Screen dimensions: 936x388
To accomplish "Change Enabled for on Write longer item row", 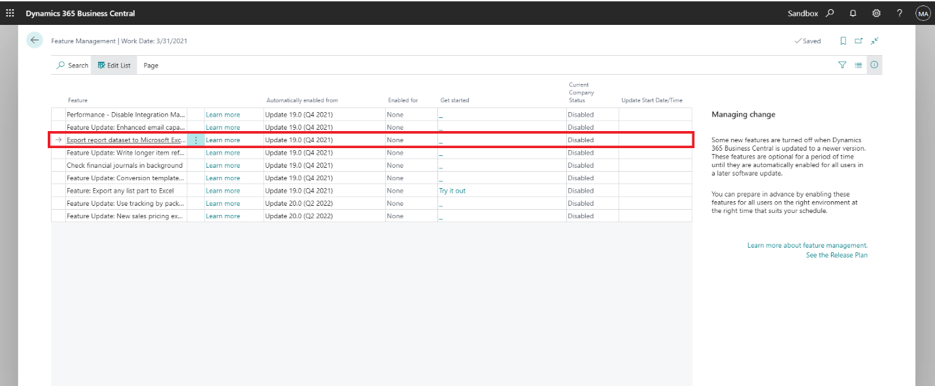I will coord(412,153).
